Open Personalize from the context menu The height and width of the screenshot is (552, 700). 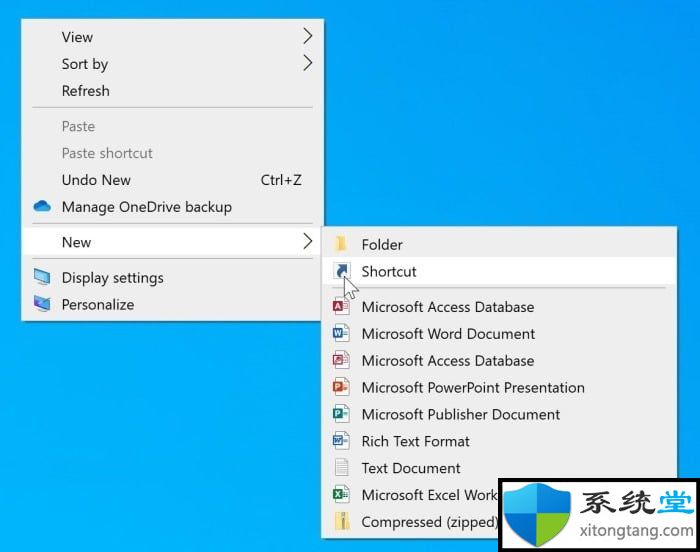click(172, 305)
